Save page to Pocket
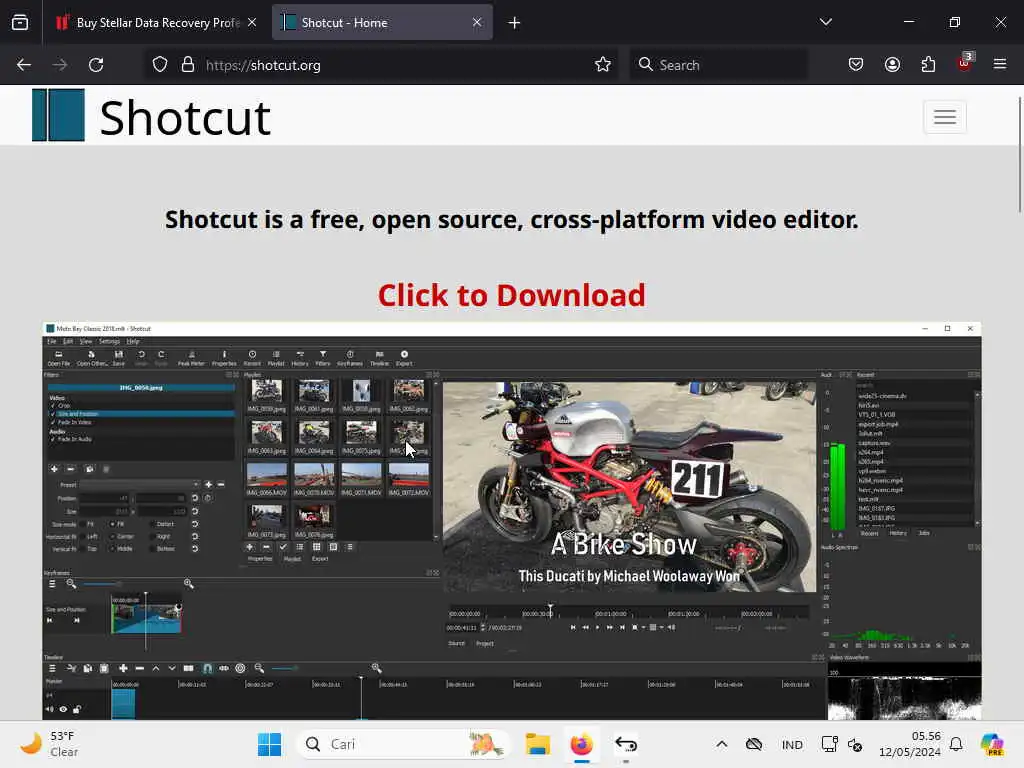 click(x=856, y=65)
